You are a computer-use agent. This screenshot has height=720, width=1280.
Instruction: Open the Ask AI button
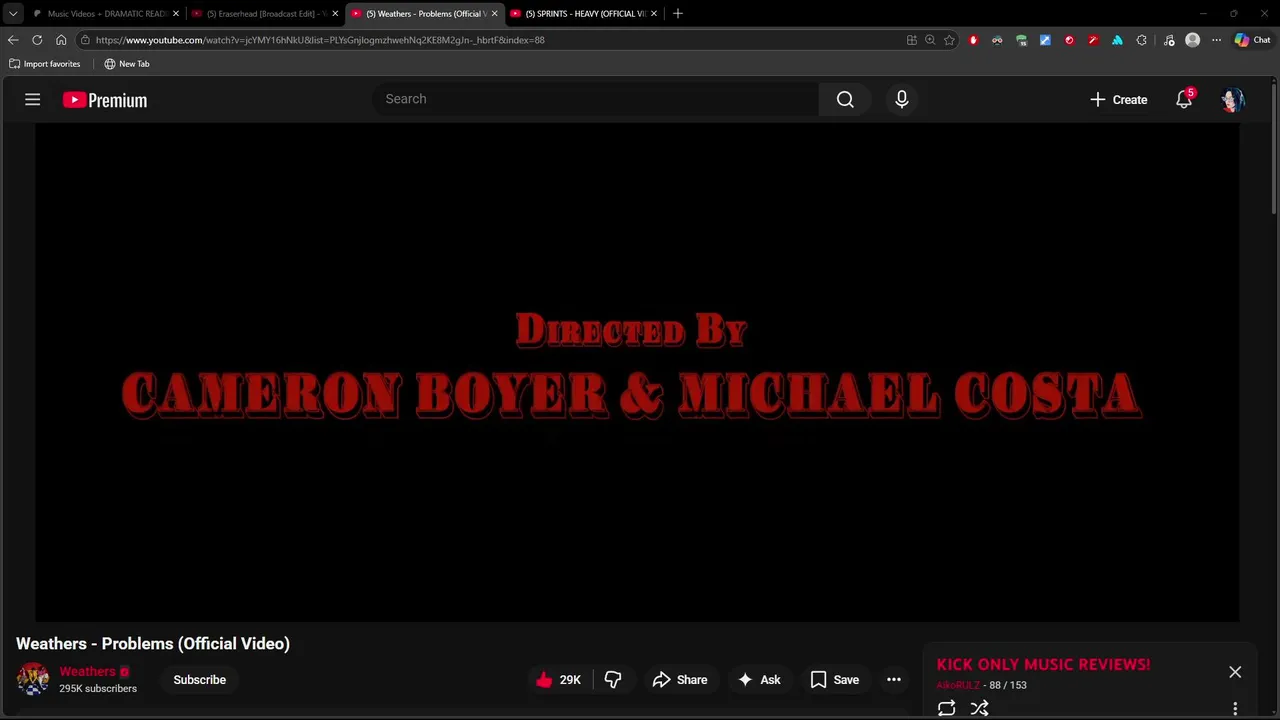click(759, 680)
